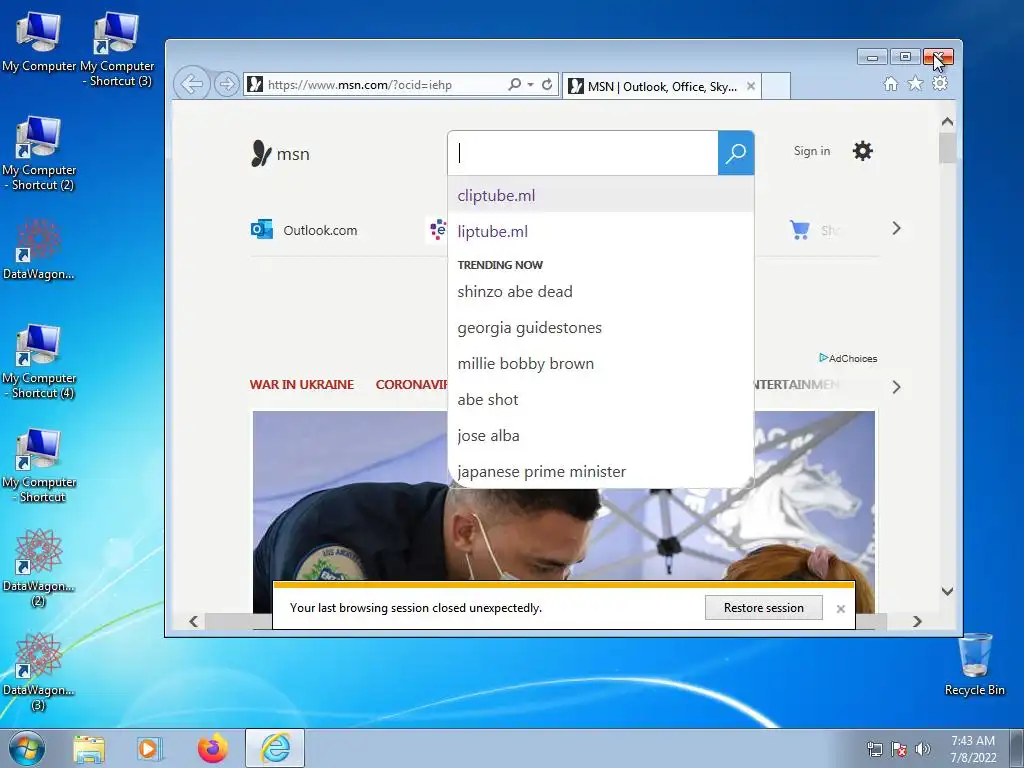
Task: Click the blue MSN search button
Action: tap(736, 153)
